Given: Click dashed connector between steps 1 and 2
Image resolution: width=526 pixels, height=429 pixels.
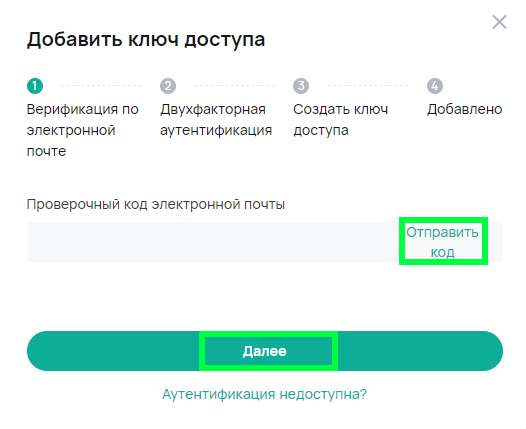Looking at the screenshot, I should [101, 86].
